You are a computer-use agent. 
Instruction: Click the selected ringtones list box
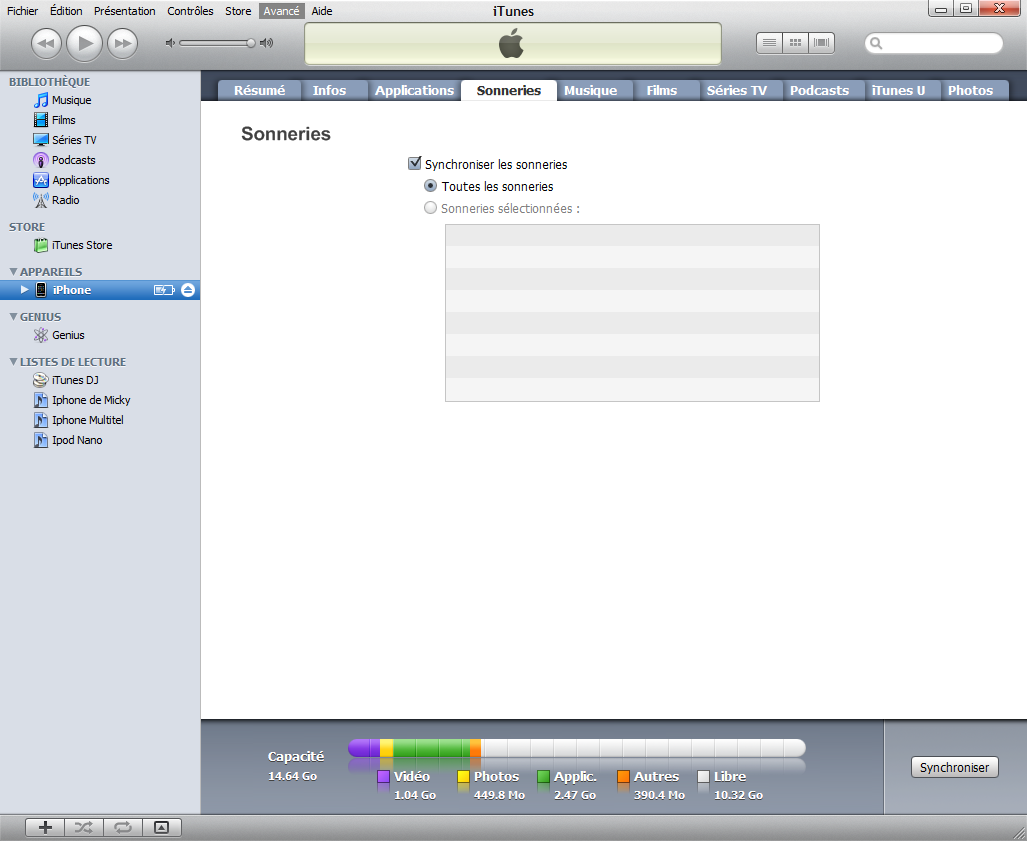[632, 313]
